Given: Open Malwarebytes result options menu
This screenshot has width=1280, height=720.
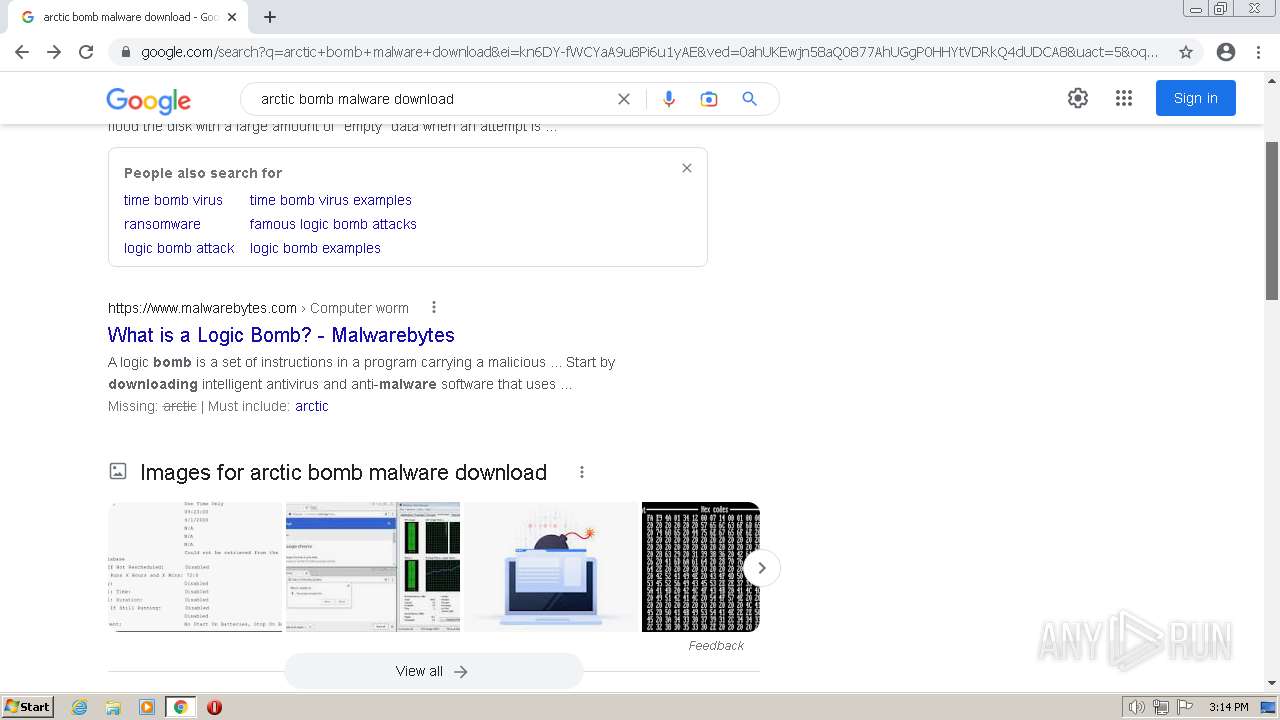Looking at the screenshot, I should tap(434, 307).
